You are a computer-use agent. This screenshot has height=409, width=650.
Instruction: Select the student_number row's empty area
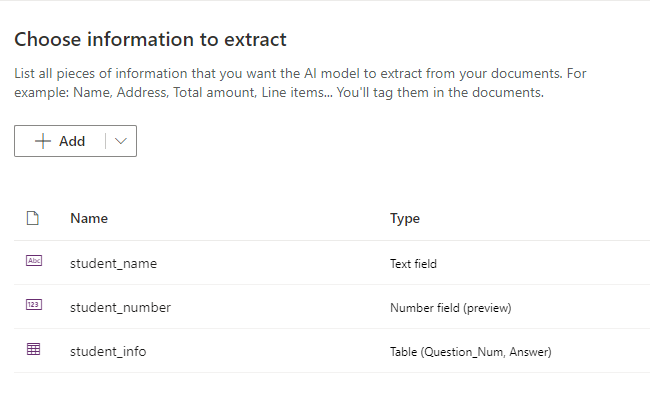click(580, 307)
